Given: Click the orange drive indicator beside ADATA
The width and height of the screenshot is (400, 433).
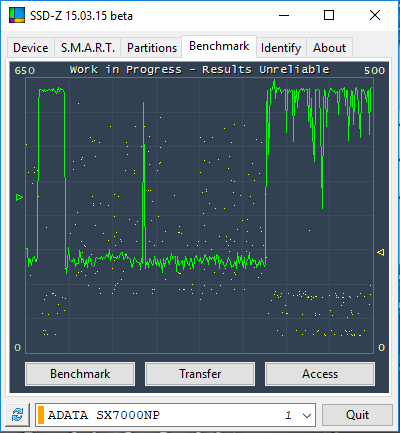Looking at the screenshot, I should [x=41, y=415].
